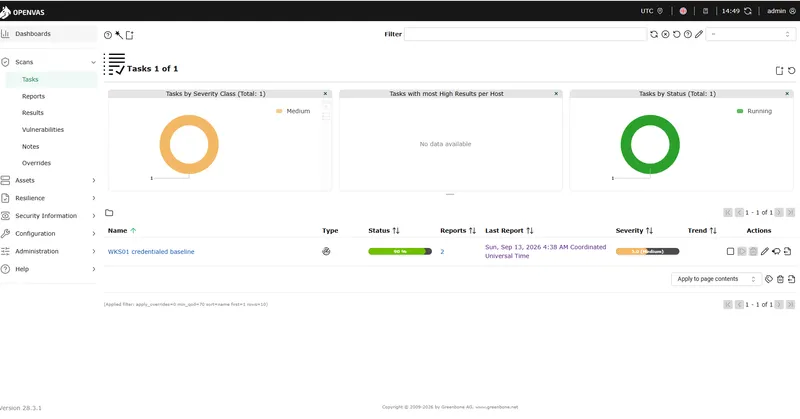Image resolution: width=800 pixels, height=419 pixels.
Task: Expand the Administration menu
Action: tap(48, 251)
